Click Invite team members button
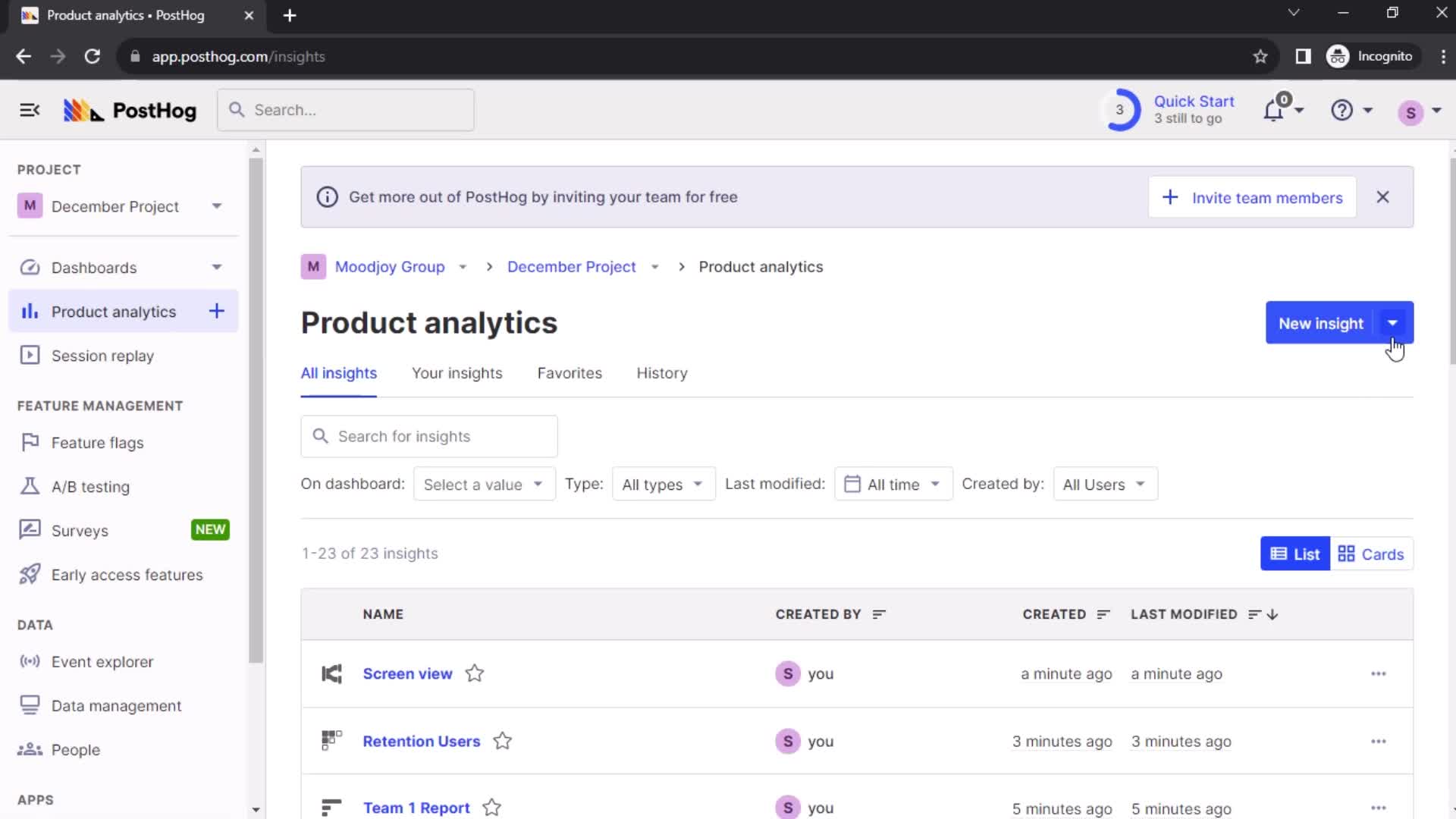Screen dimensions: 1456x819 click(x=1252, y=197)
